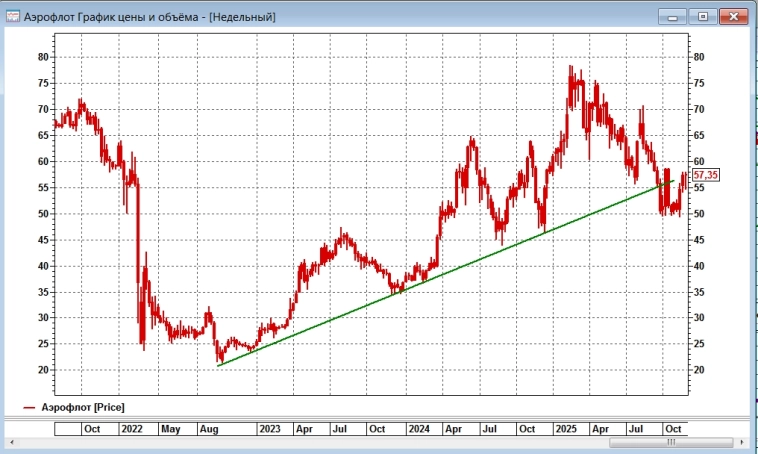Click the chart window icon in title bar

tap(13, 17)
